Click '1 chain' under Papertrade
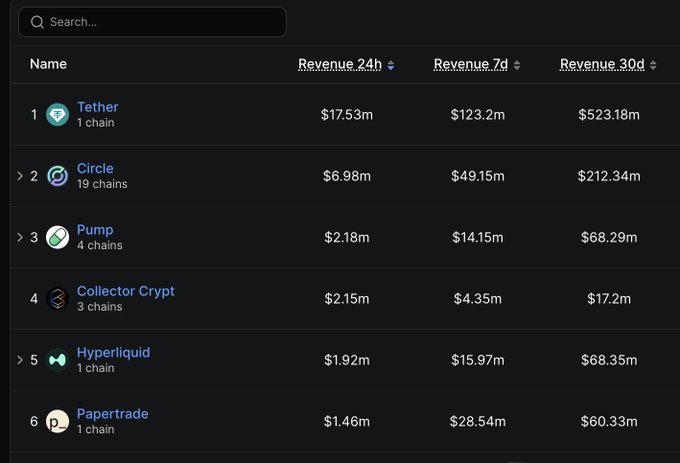This screenshot has height=463, width=680. click(96, 429)
